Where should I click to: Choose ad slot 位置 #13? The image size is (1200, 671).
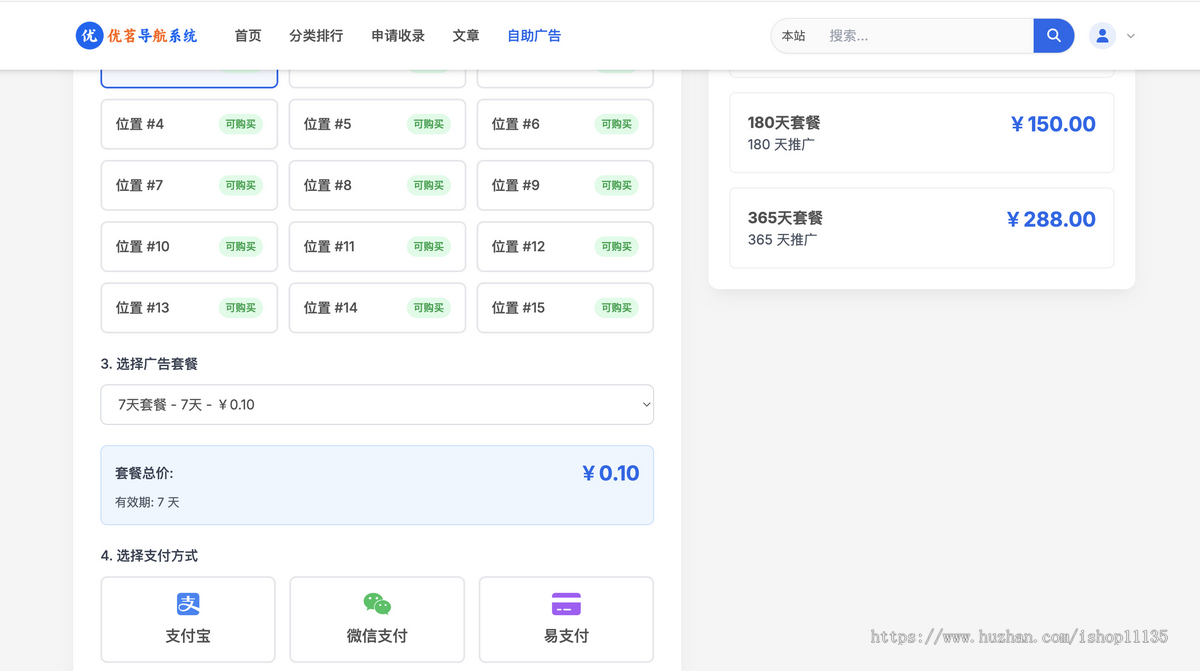coord(189,307)
